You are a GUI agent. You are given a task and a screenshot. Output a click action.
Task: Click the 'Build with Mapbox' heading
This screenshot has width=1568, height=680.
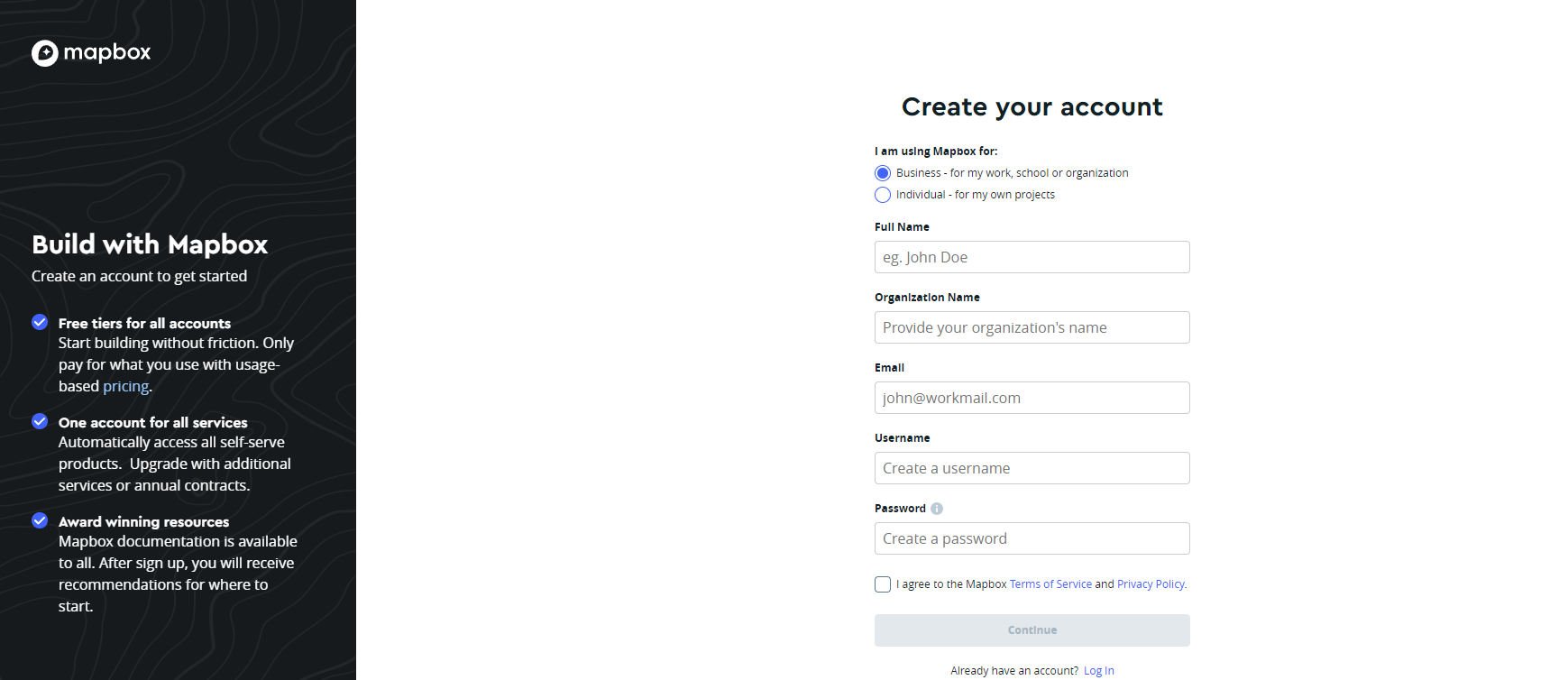pyautogui.click(x=150, y=244)
